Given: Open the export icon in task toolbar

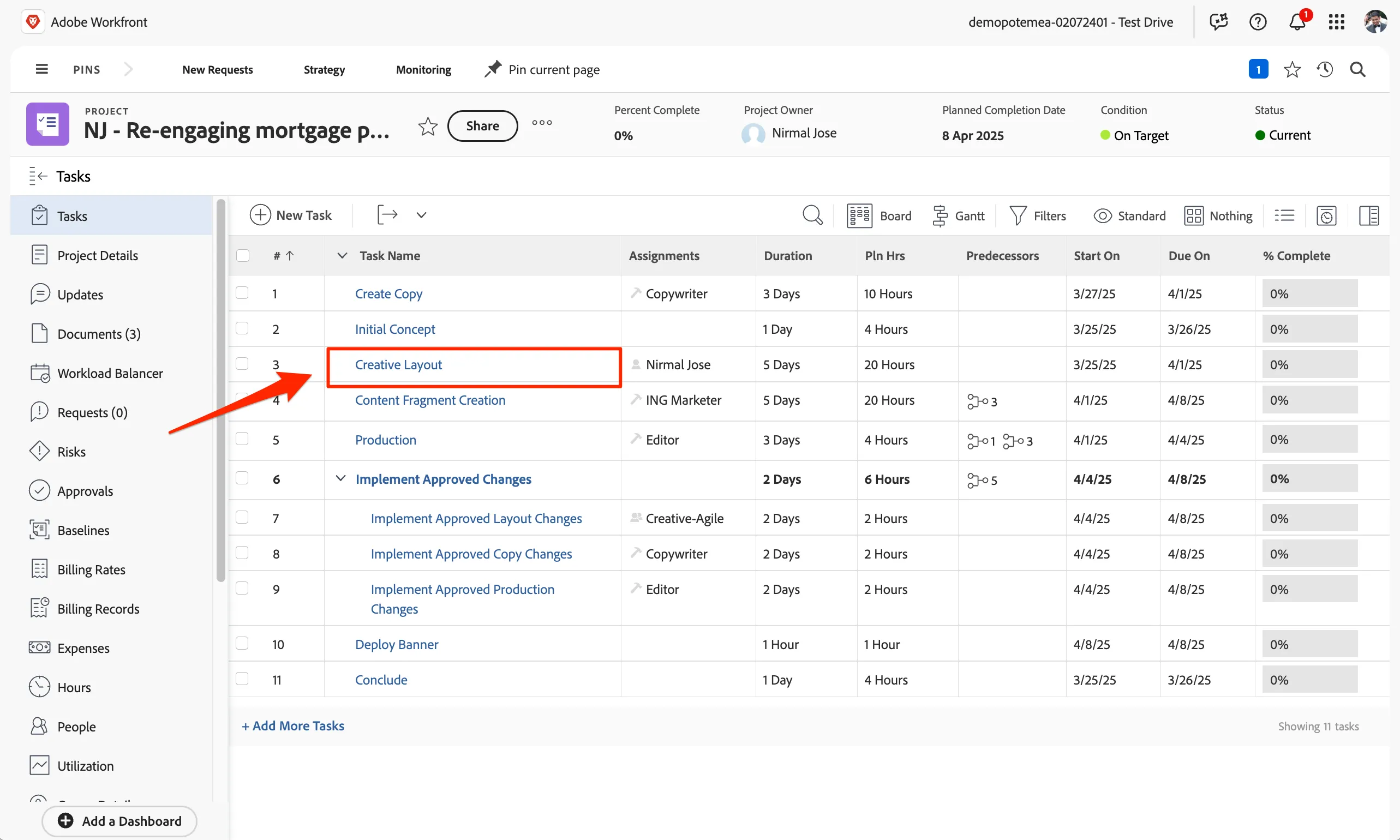Looking at the screenshot, I should (x=387, y=215).
